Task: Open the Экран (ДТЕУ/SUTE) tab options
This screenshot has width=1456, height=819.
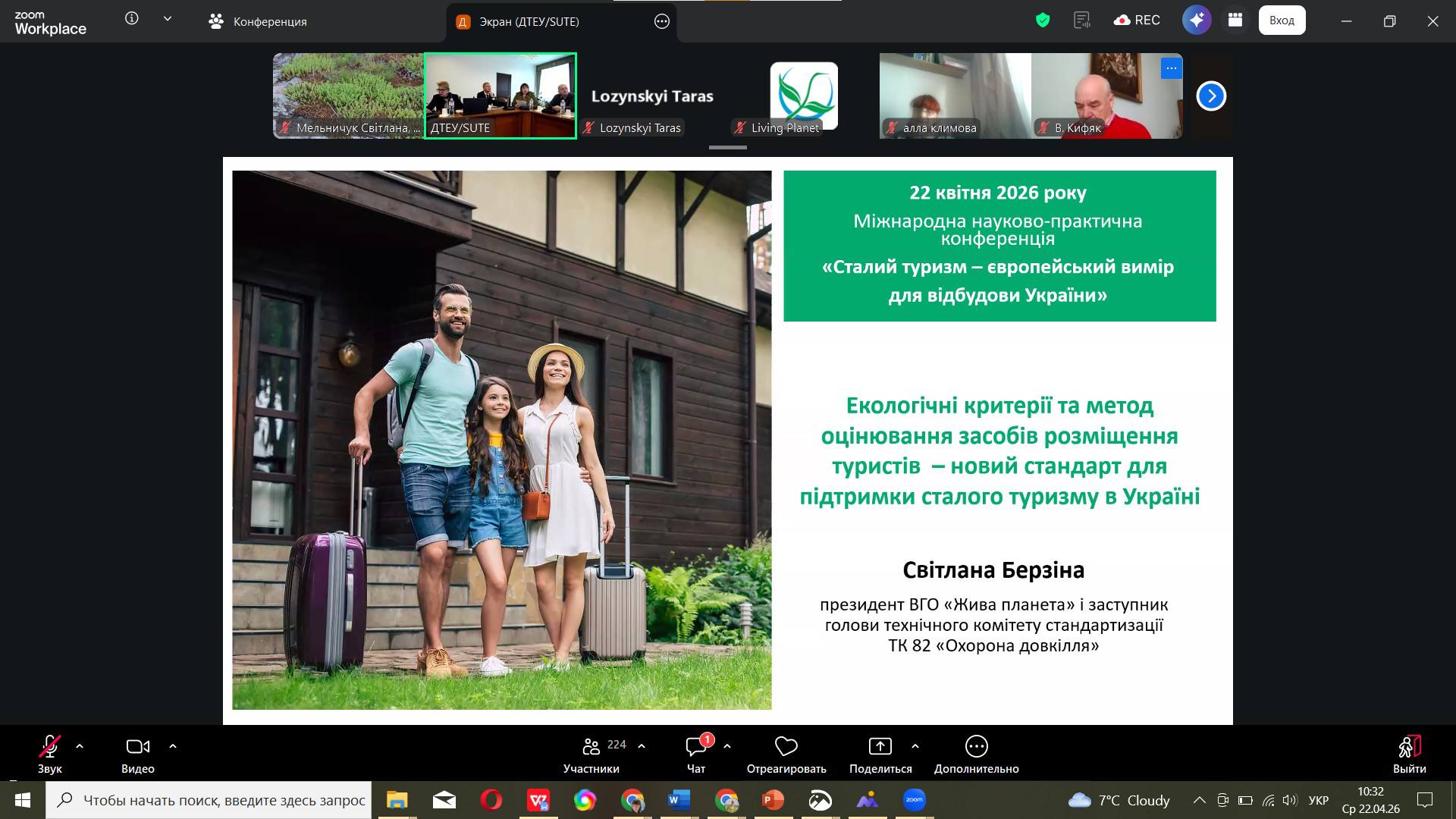Action: pyautogui.click(x=661, y=21)
